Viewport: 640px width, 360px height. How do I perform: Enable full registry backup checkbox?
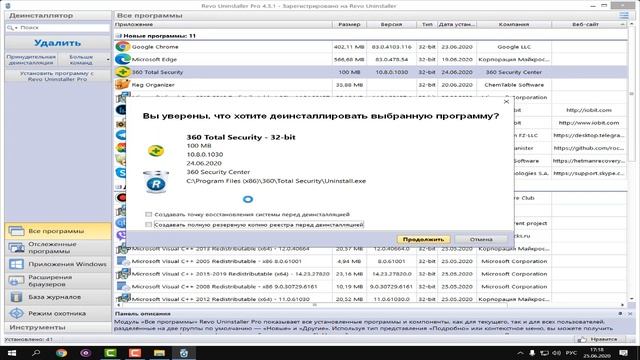click(149, 224)
